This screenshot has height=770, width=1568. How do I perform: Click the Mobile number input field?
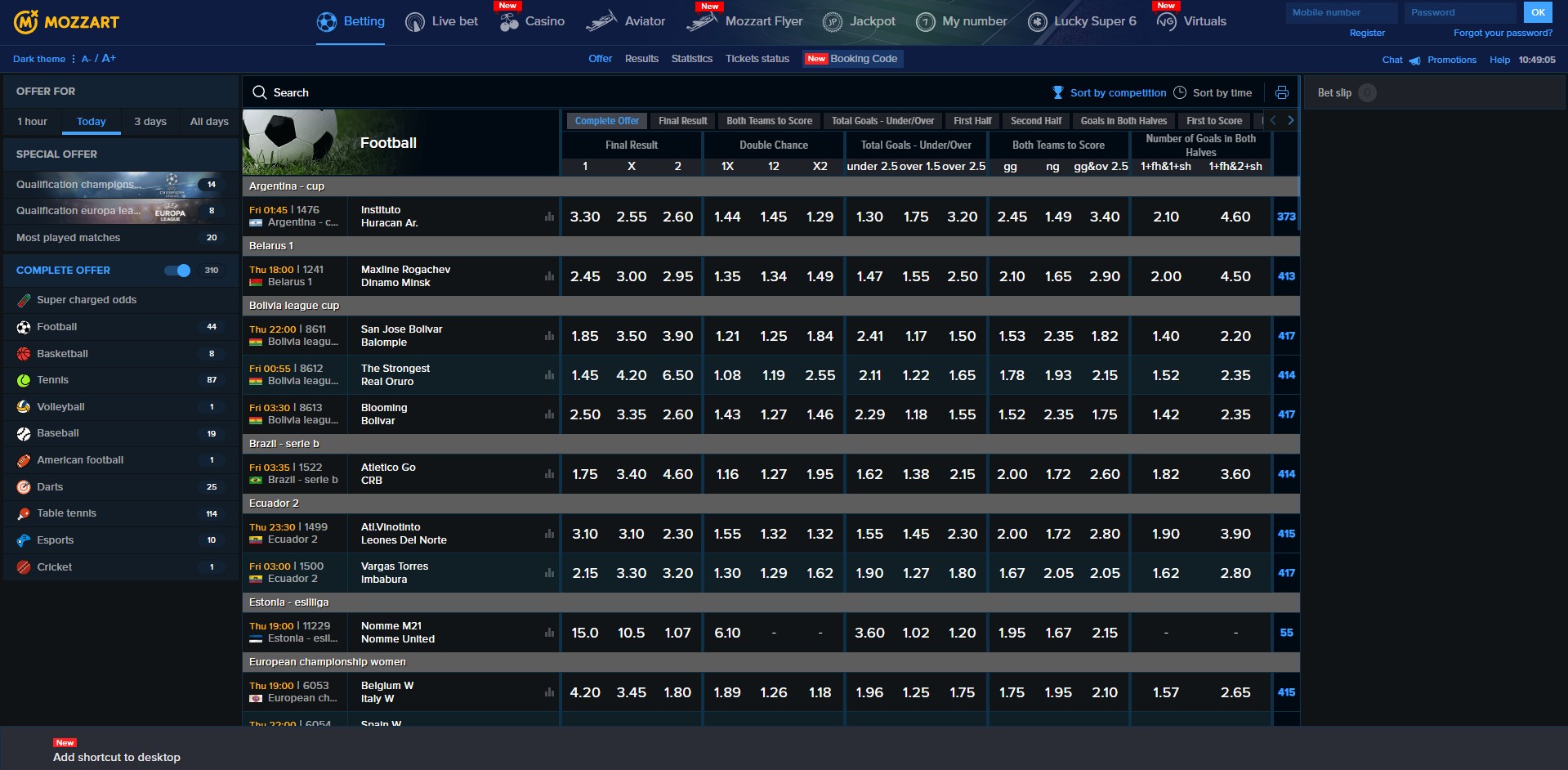coord(1341,12)
